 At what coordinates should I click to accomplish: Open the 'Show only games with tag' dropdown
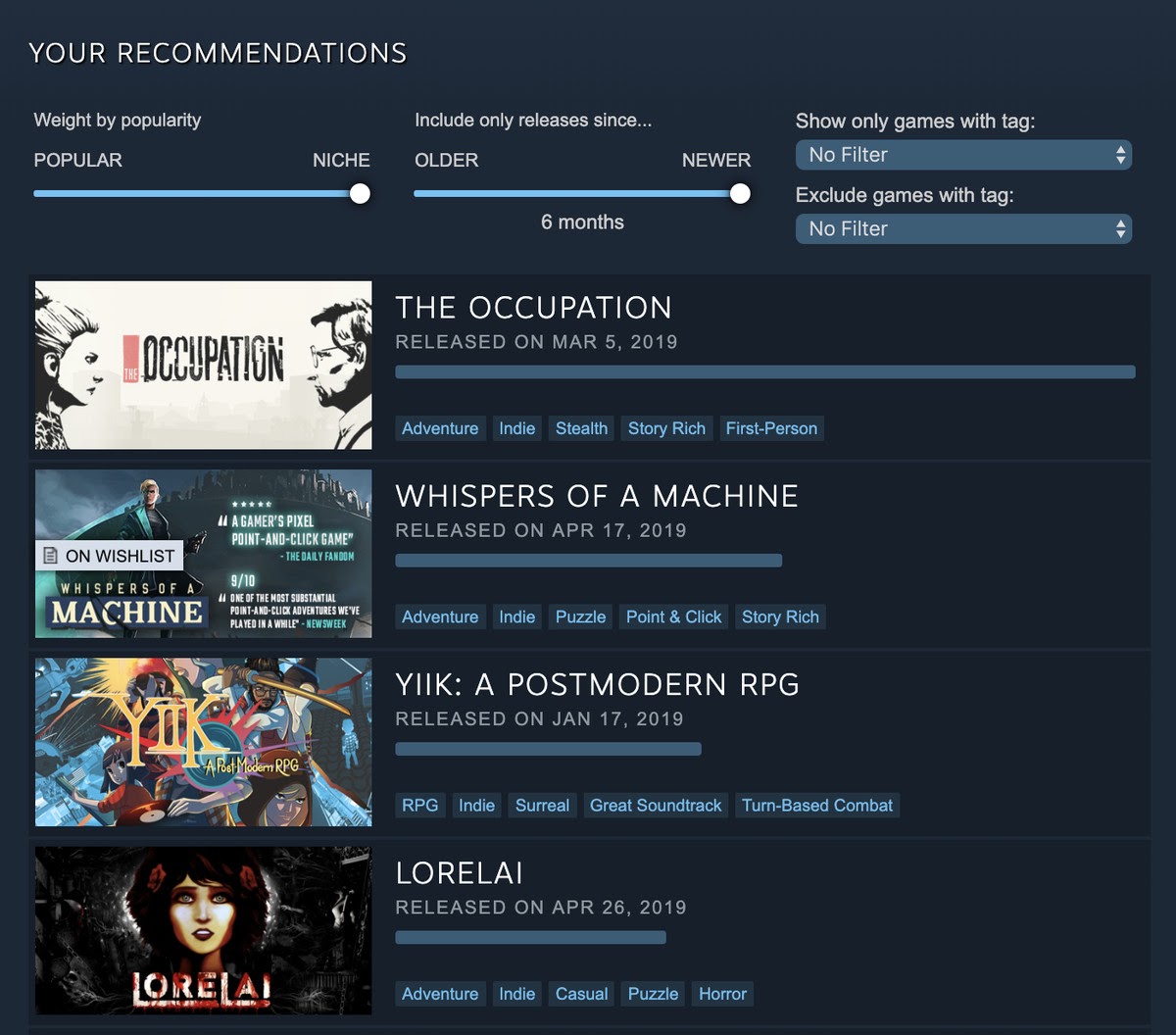coord(963,155)
